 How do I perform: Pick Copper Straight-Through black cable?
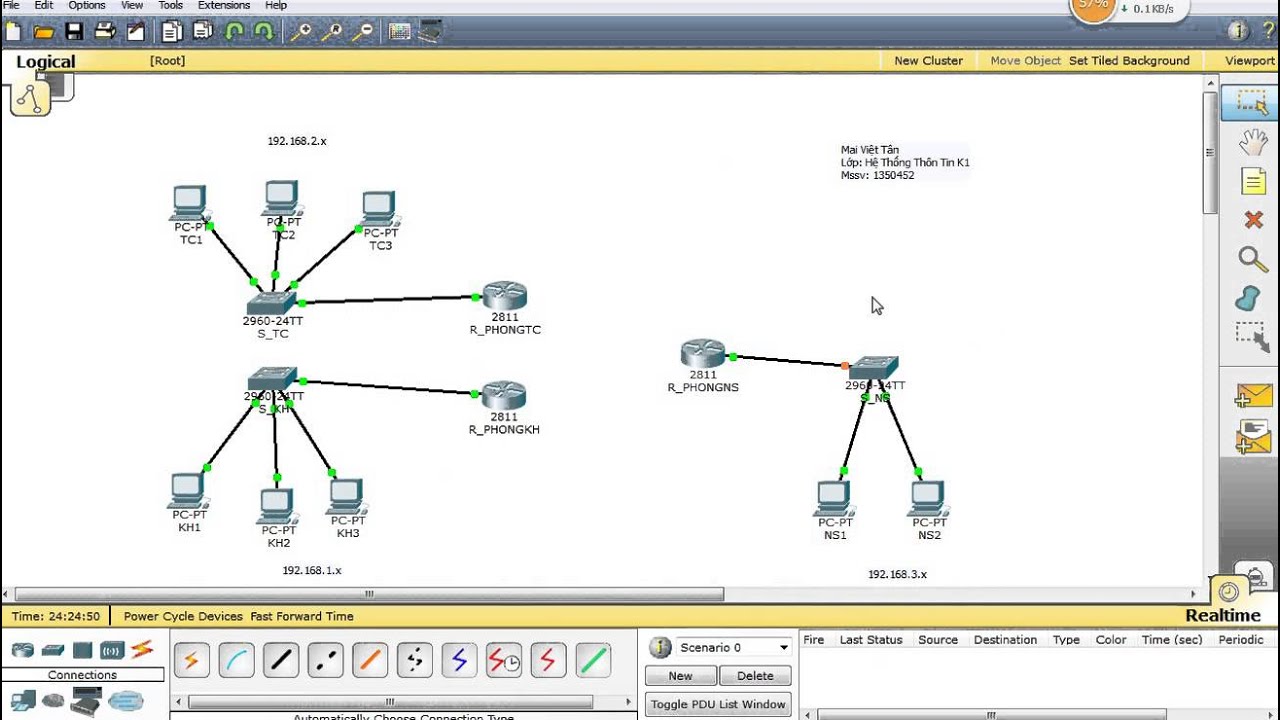[281, 660]
